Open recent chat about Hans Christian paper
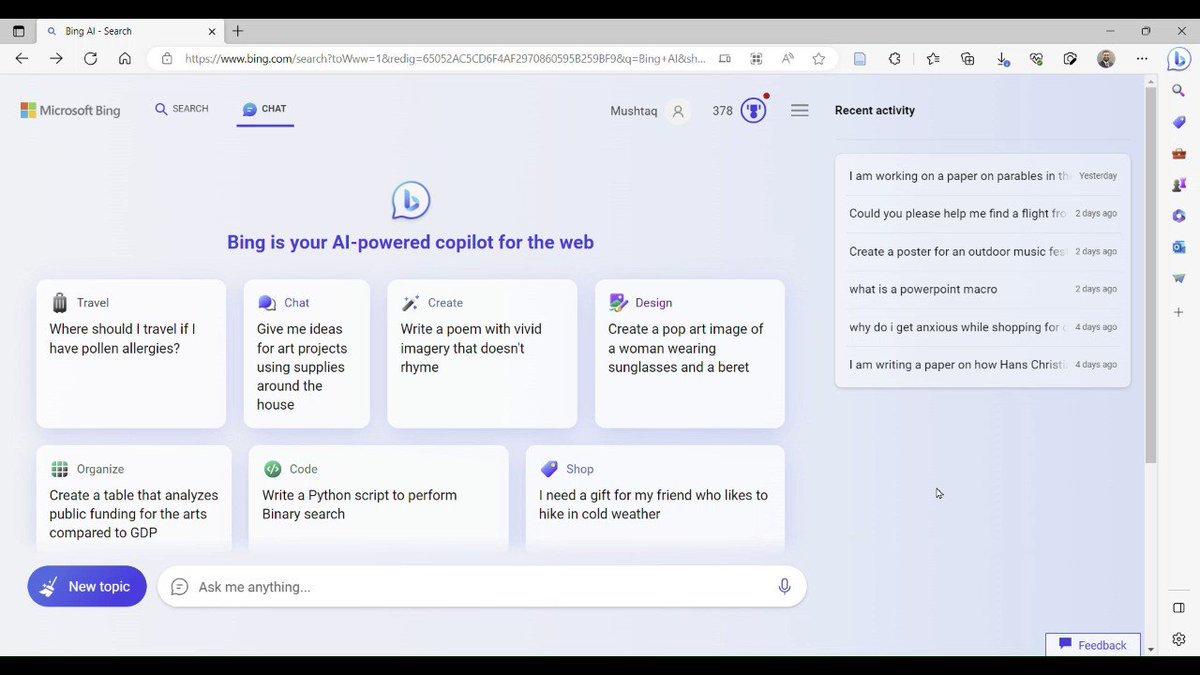This screenshot has height=675, width=1200. [x=983, y=365]
